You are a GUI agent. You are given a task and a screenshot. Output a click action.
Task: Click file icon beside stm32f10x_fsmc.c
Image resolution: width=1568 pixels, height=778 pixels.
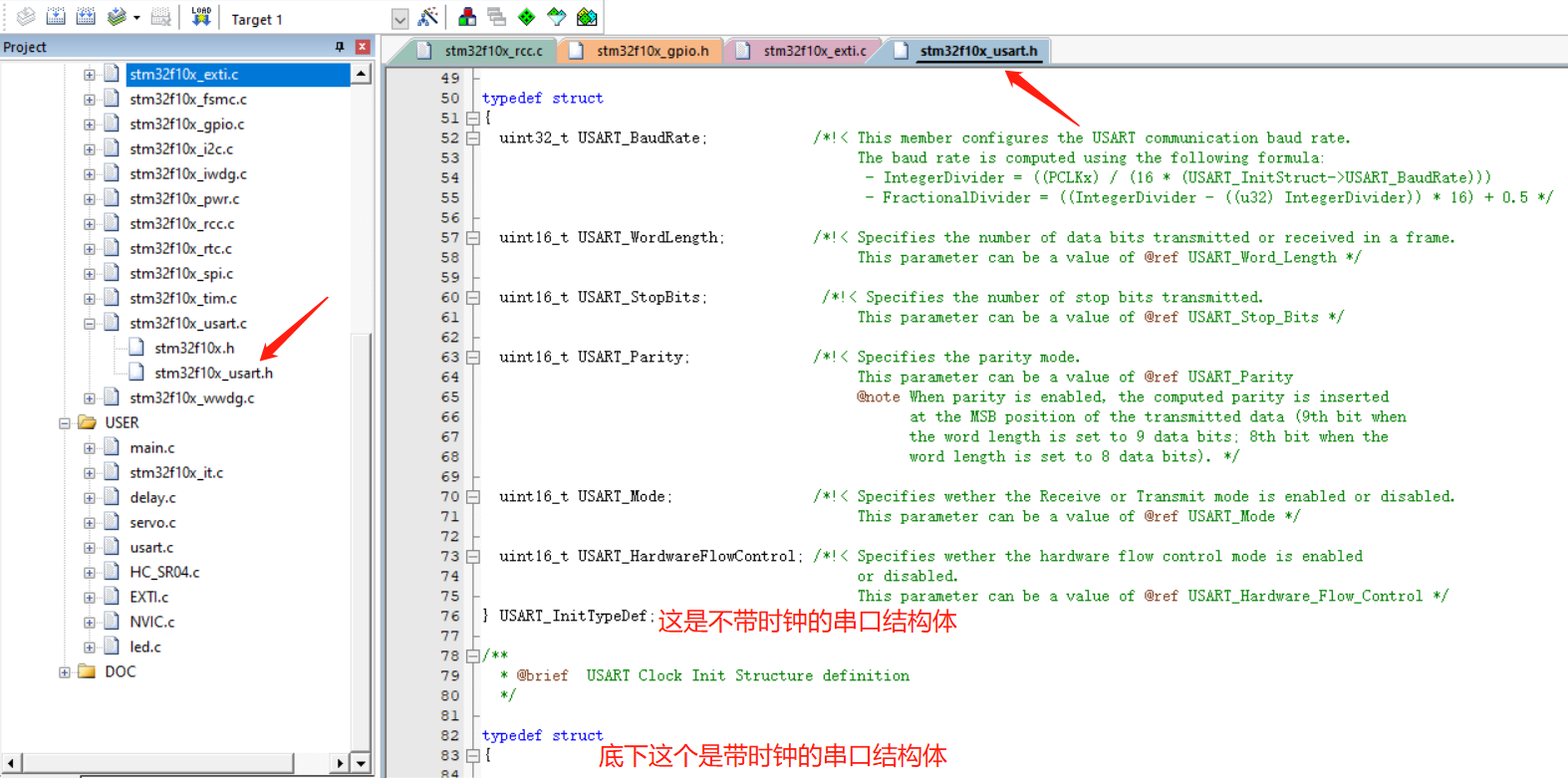(112, 99)
